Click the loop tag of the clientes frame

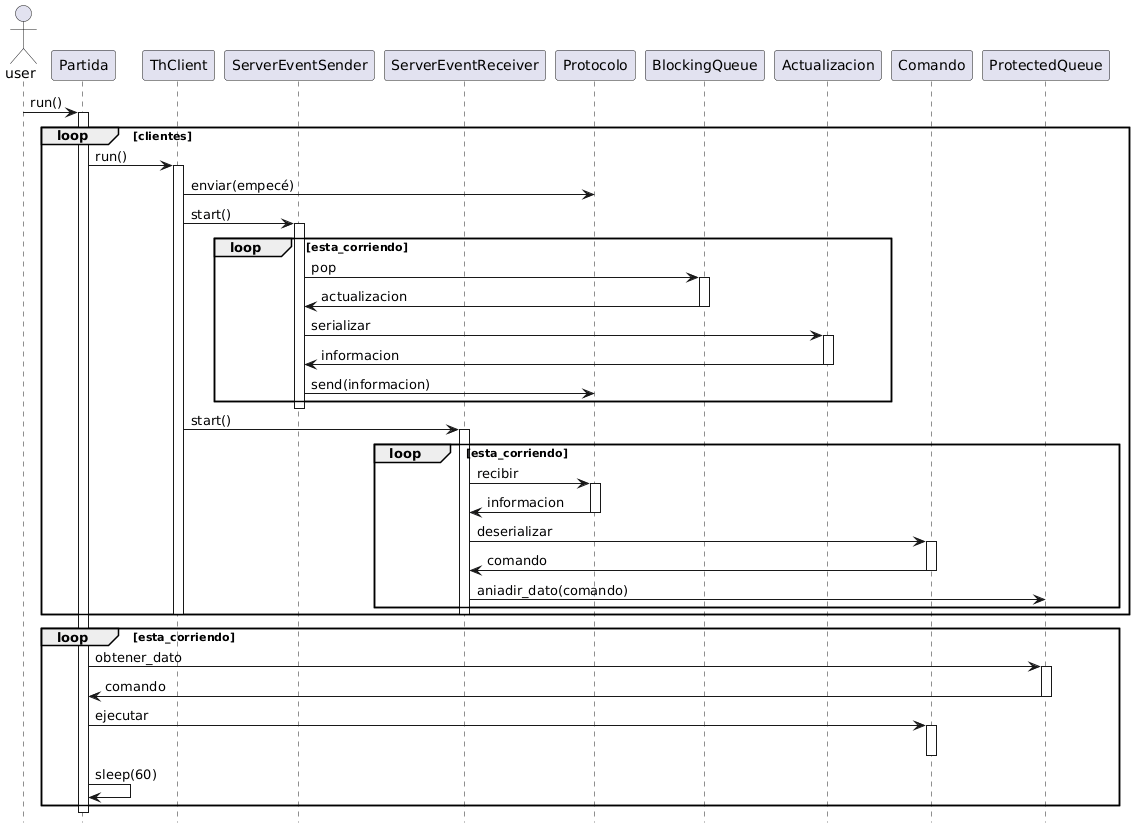(x=72, y=135)
